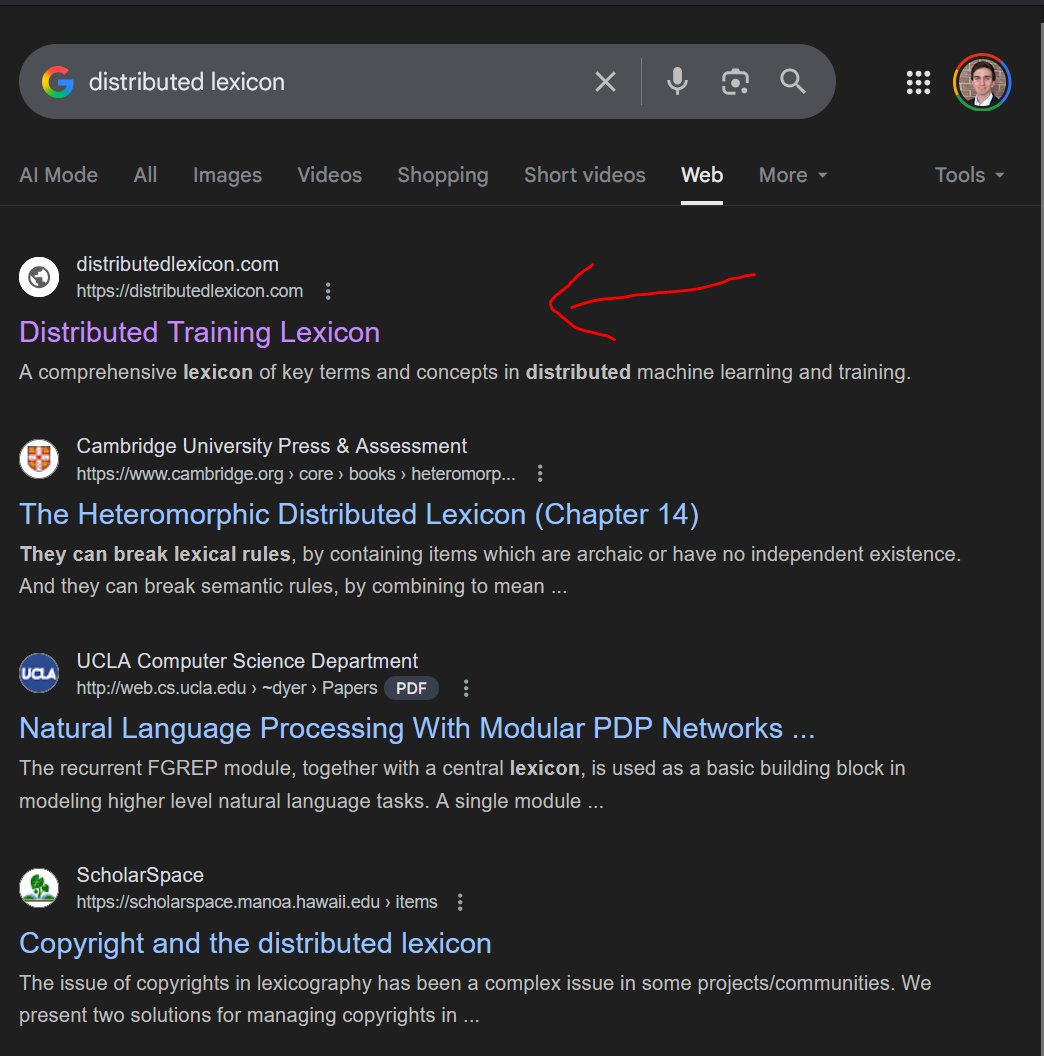1044x1056 pixels.
Task: Open the Google apps grid
Action: point(918,82)
